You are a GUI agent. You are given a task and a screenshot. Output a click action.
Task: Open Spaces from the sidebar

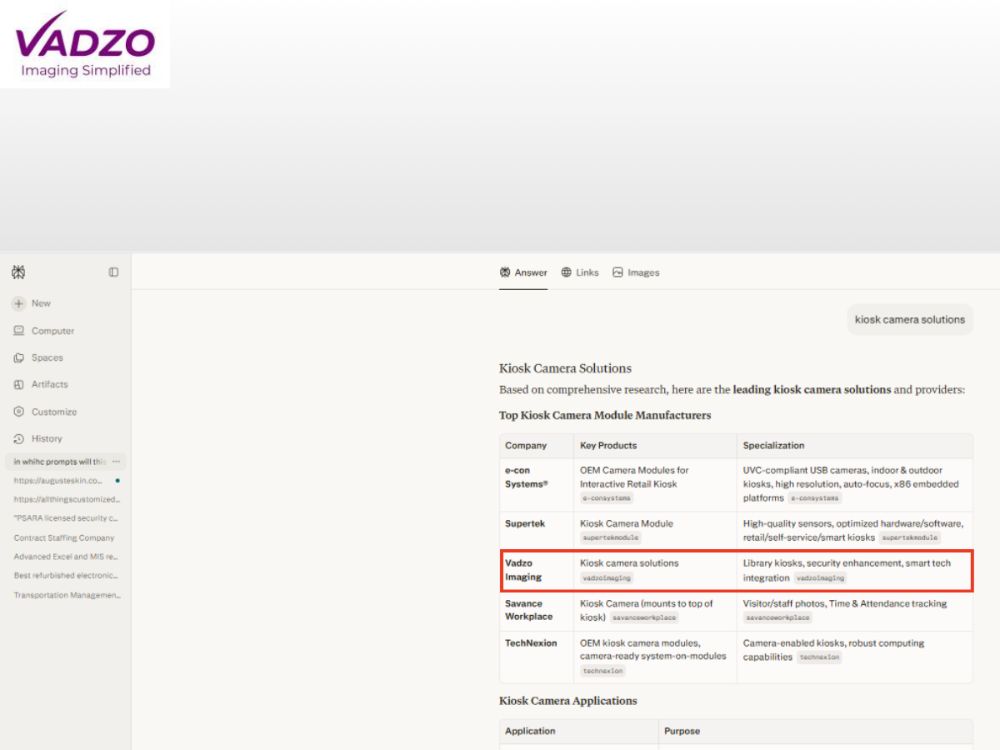pyautogui.click(x=38, y=358)
